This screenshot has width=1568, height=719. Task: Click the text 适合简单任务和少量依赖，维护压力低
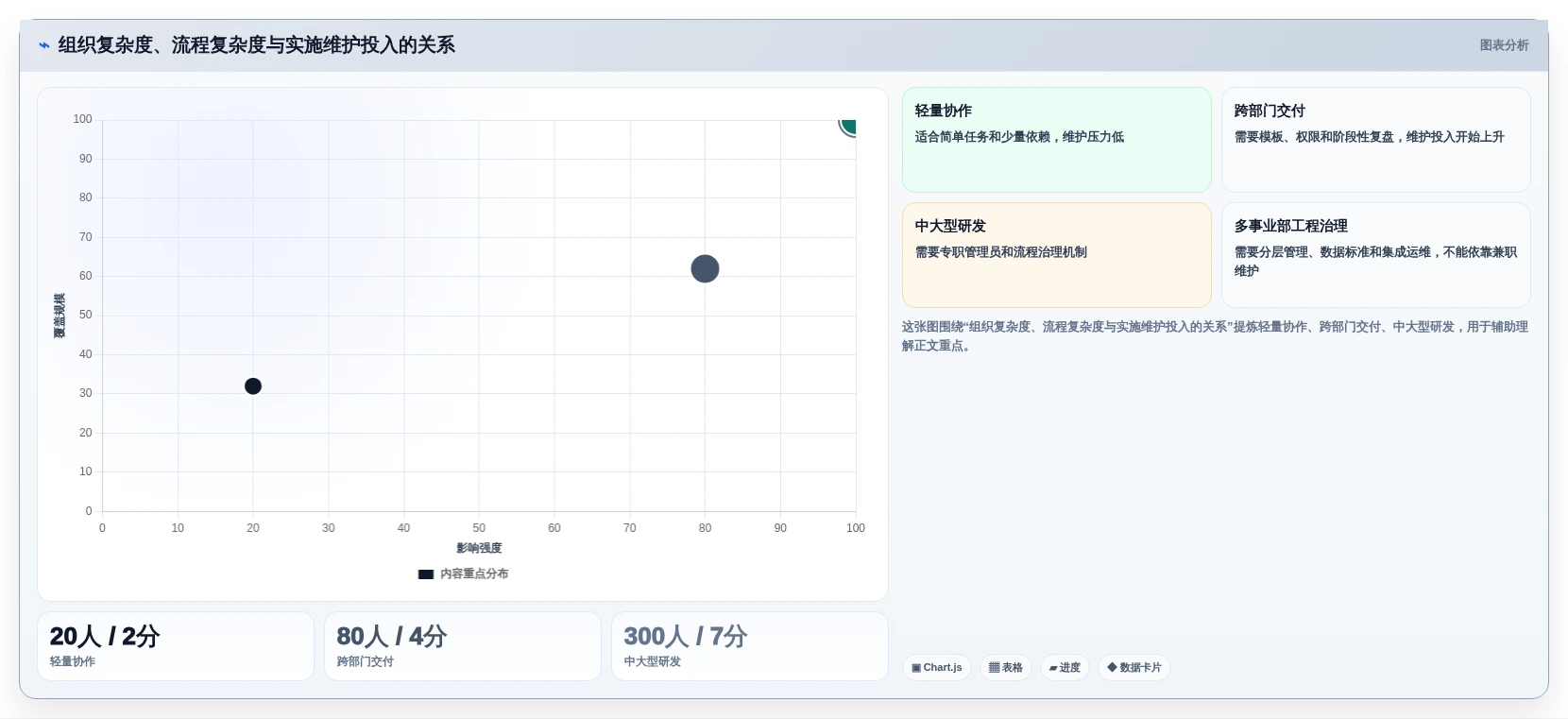(1019, 137)
